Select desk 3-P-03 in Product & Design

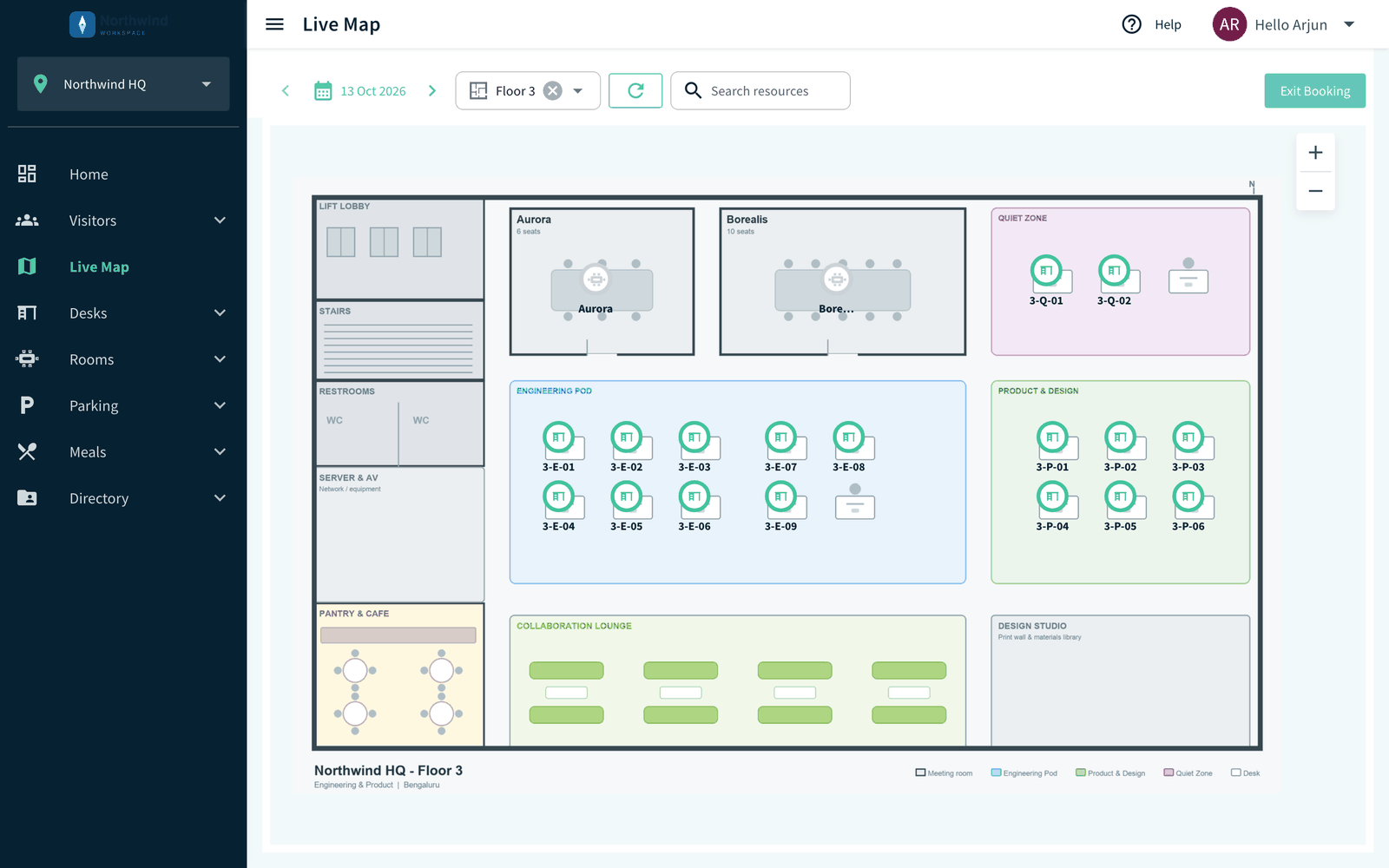[1188, 437]
